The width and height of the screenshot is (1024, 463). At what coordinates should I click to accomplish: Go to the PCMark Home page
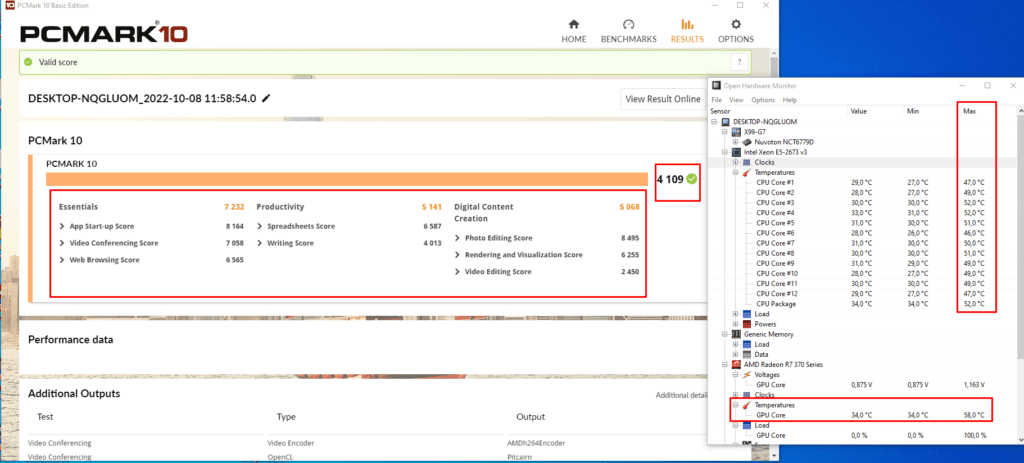[573, 30]
